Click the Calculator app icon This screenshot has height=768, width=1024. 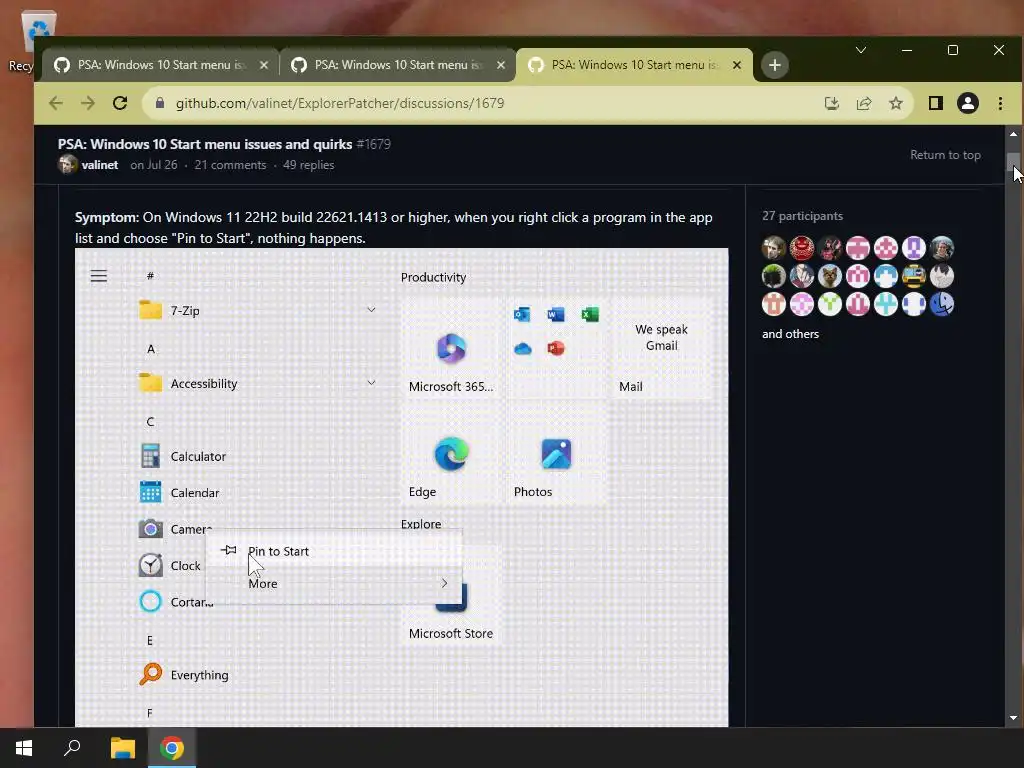(150, 456)
